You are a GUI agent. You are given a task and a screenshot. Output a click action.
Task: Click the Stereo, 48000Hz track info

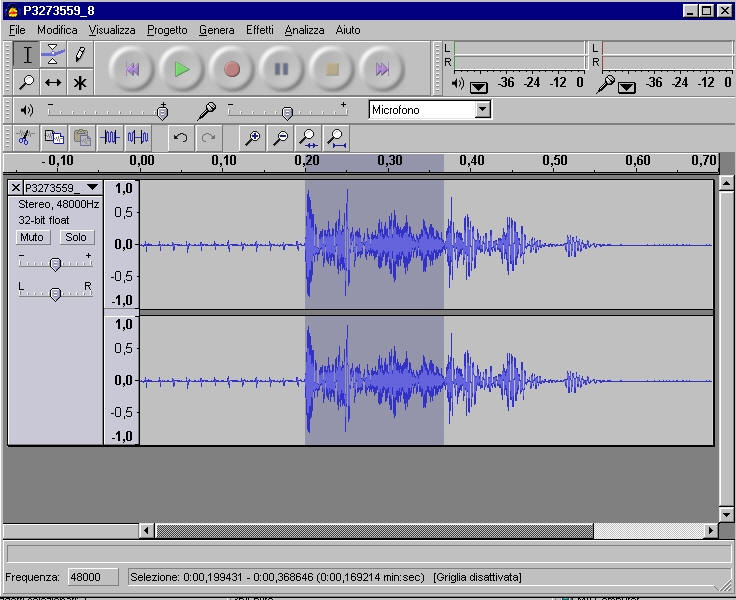coord(59,204)
